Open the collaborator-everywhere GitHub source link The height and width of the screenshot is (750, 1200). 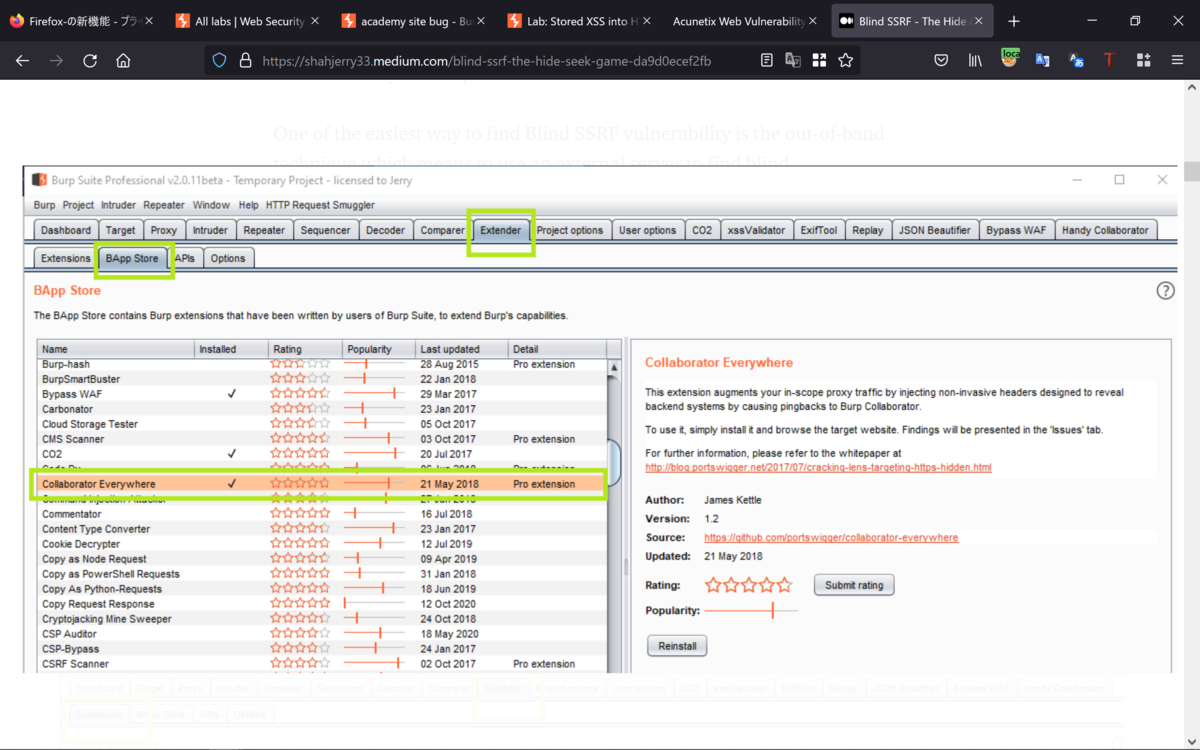click(x=831, y=538)
